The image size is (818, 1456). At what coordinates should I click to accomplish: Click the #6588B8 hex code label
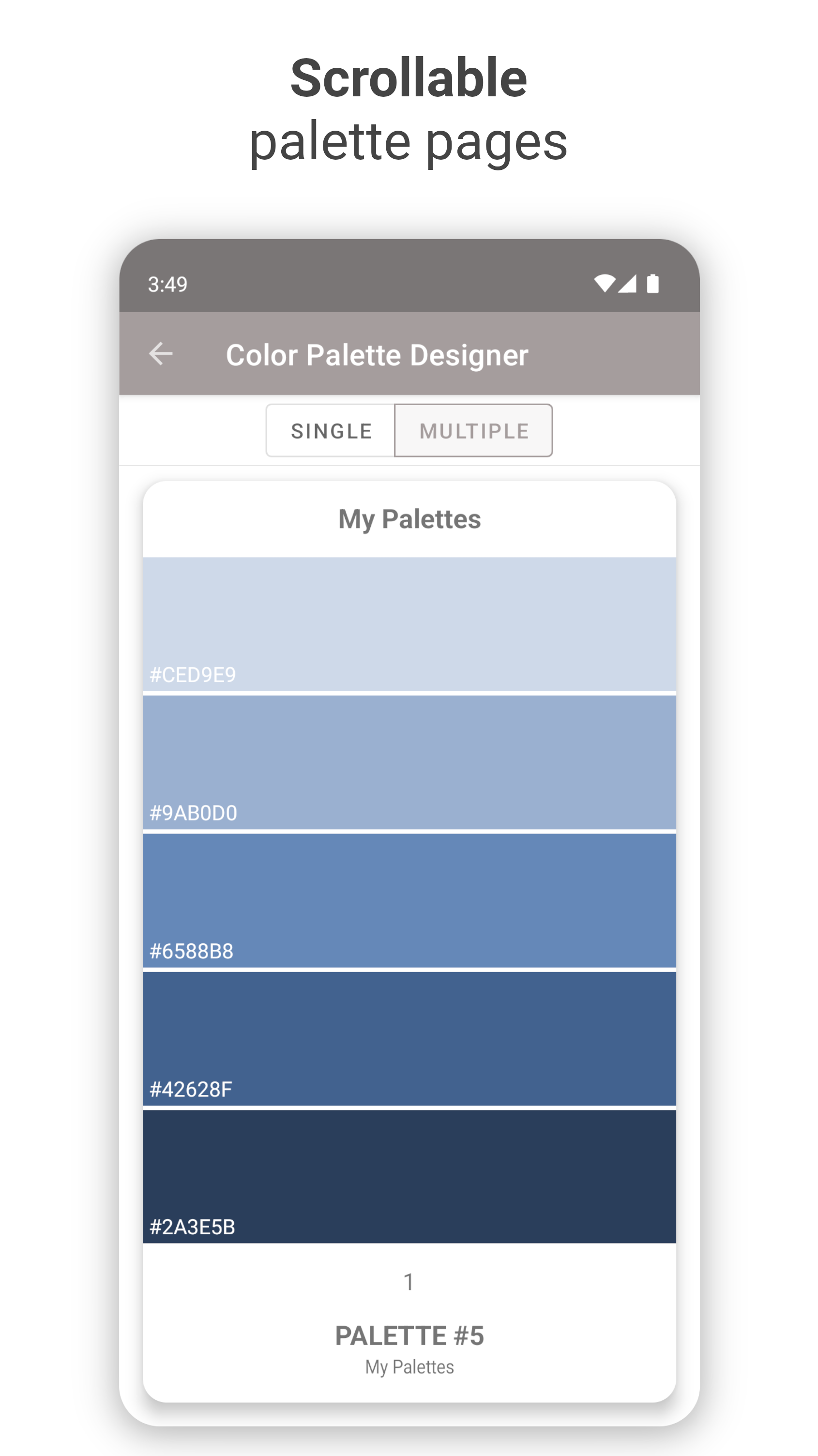[x=192, y=951]
